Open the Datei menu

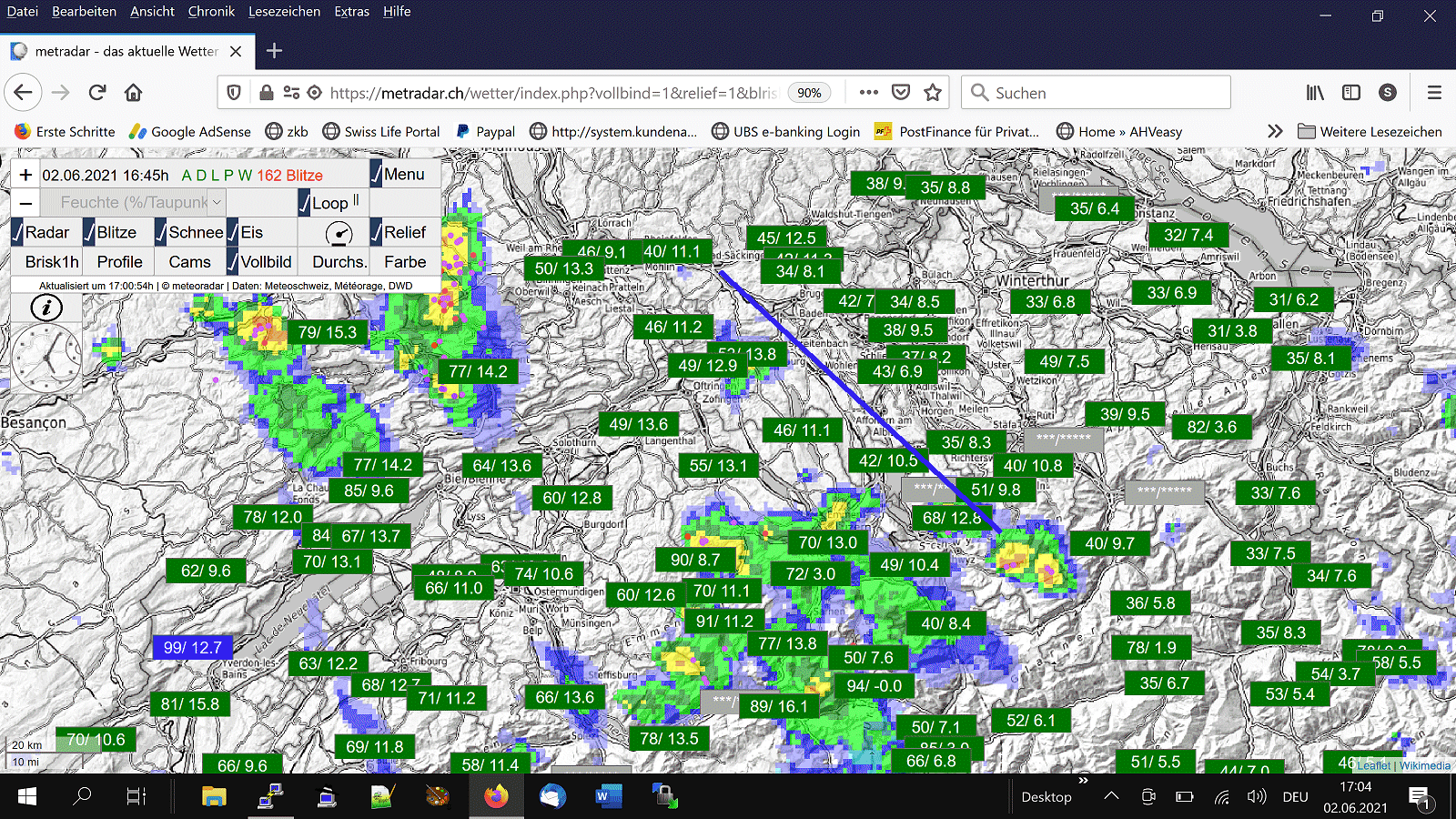tap(23, 12)
